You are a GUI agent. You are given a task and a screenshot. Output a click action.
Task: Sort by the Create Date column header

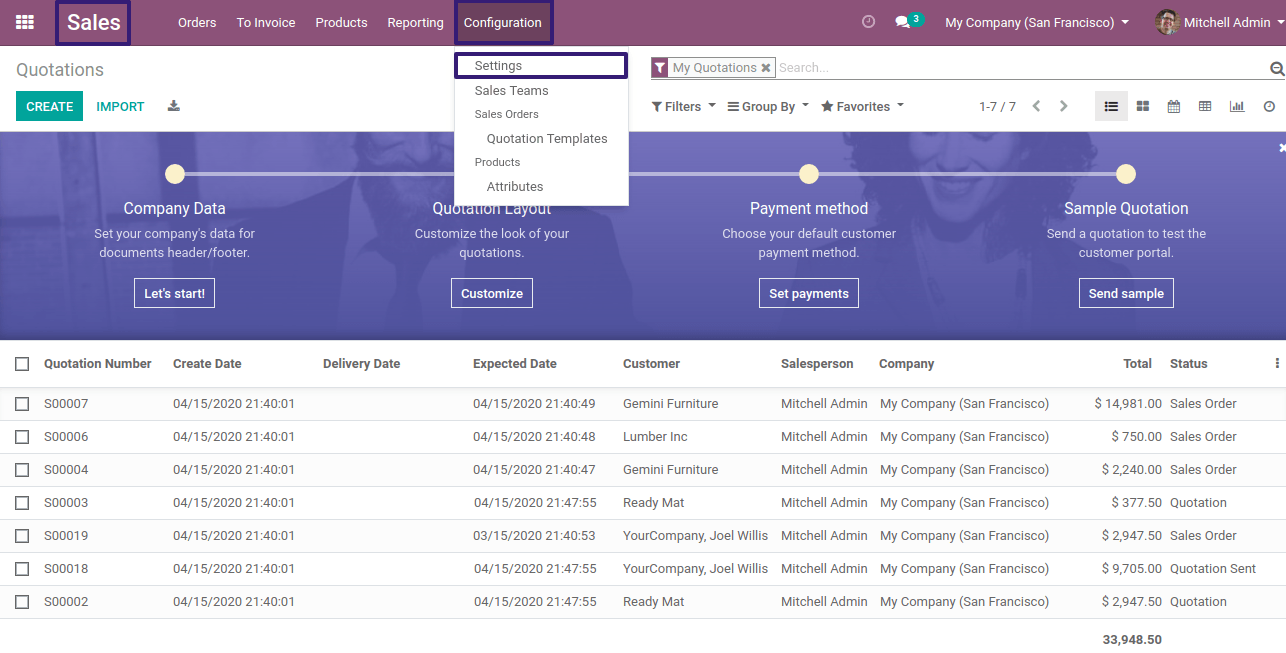(x=207, y=364)
